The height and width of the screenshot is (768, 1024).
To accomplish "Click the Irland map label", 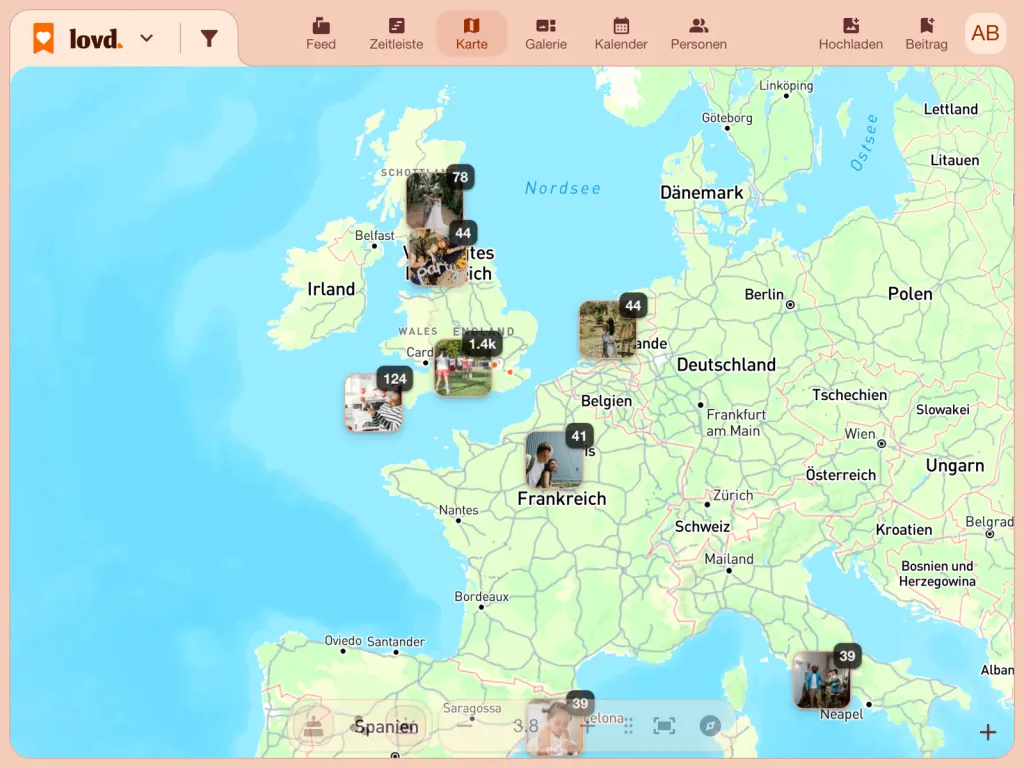I will click(x=331, y=289).
